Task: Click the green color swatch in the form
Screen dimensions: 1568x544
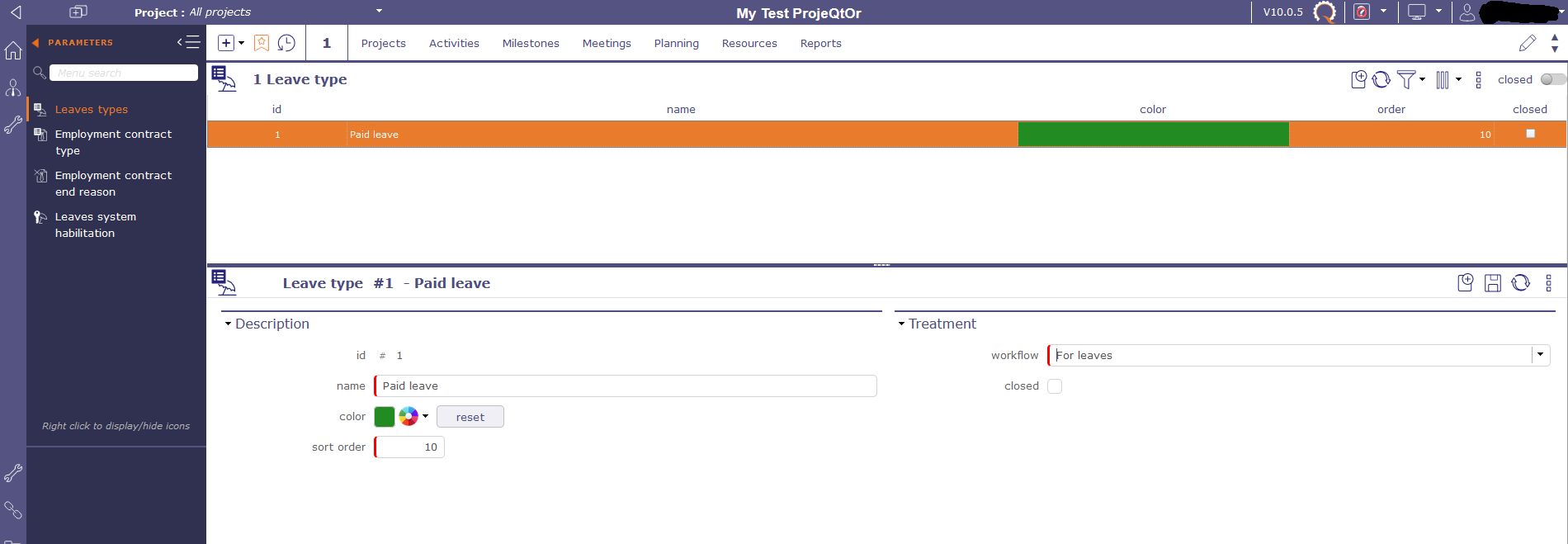Action: coord(385,417)
